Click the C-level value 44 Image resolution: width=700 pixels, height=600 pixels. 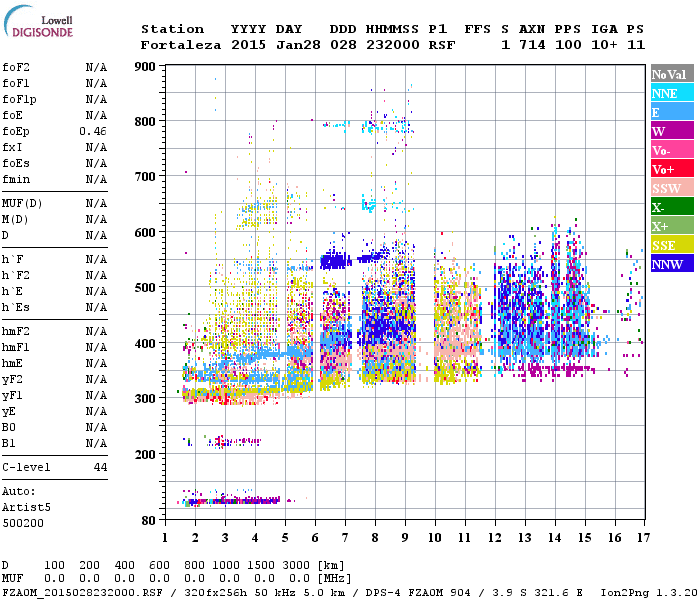(100, 467)
